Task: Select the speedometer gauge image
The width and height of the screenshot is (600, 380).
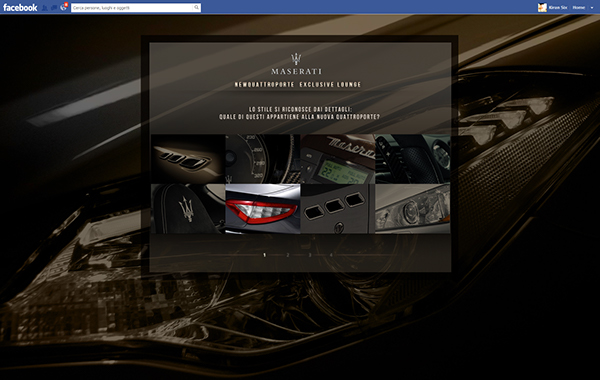Action: tap(262, 159)
